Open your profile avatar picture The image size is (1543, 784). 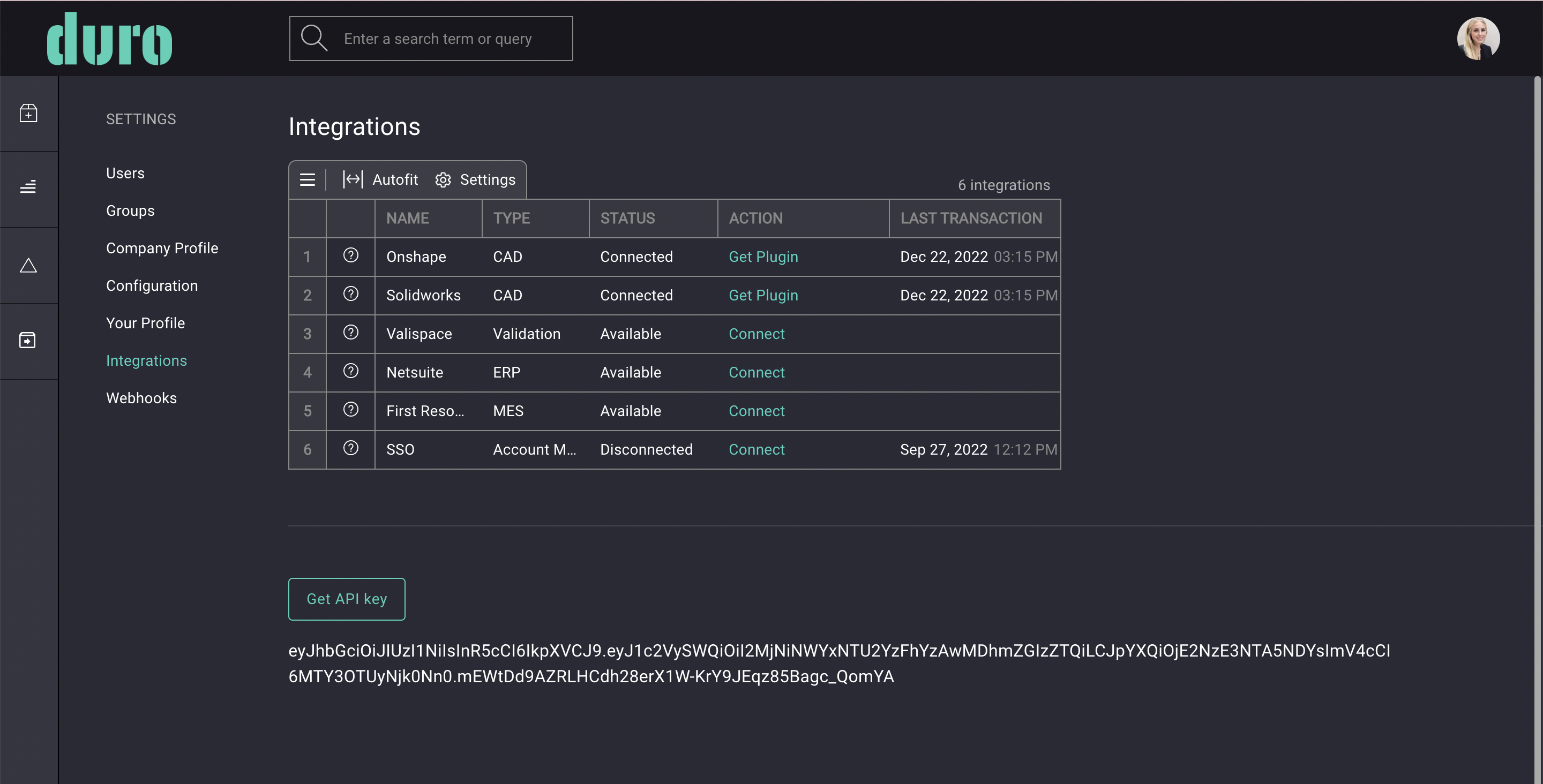(x=1478, y=39)
